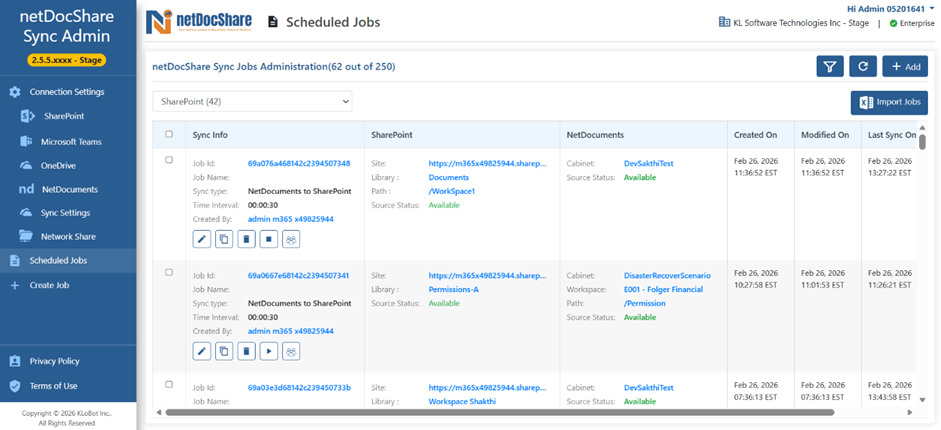Delete job 69a076a468142c2394507348 with trash icon
Viewport: 941px width, 430px height.
click(x=247, y=239)
